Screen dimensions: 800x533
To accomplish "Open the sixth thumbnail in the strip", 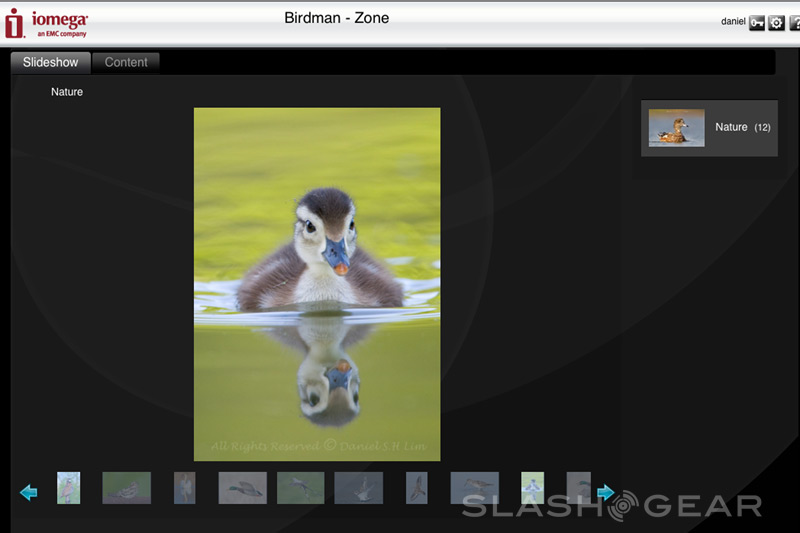I will 358,488.
